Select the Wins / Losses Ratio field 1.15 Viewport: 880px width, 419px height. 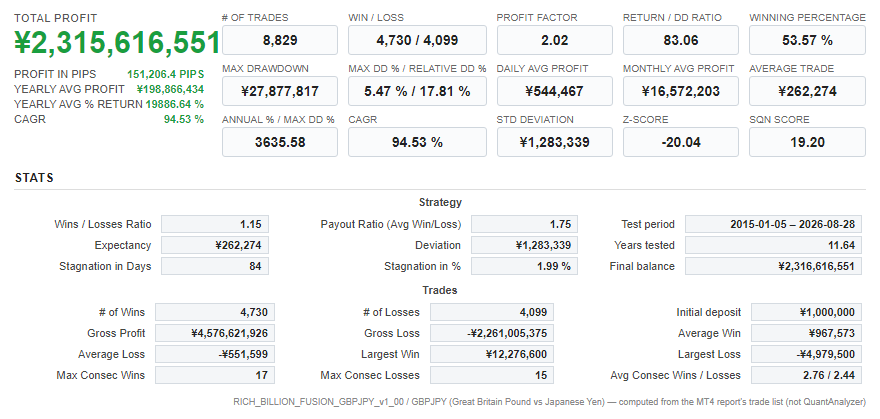point(215,224)
